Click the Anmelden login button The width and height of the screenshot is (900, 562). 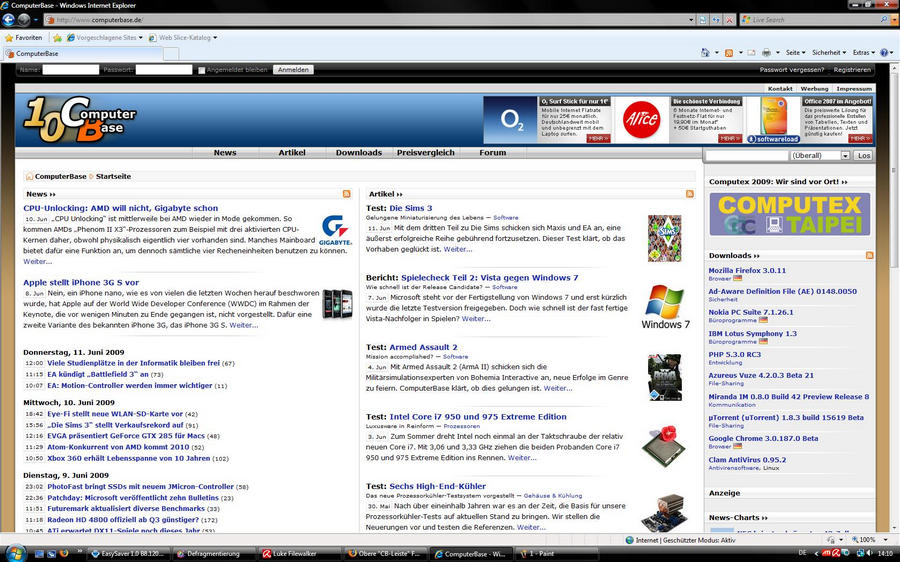[x=293, y=70]
